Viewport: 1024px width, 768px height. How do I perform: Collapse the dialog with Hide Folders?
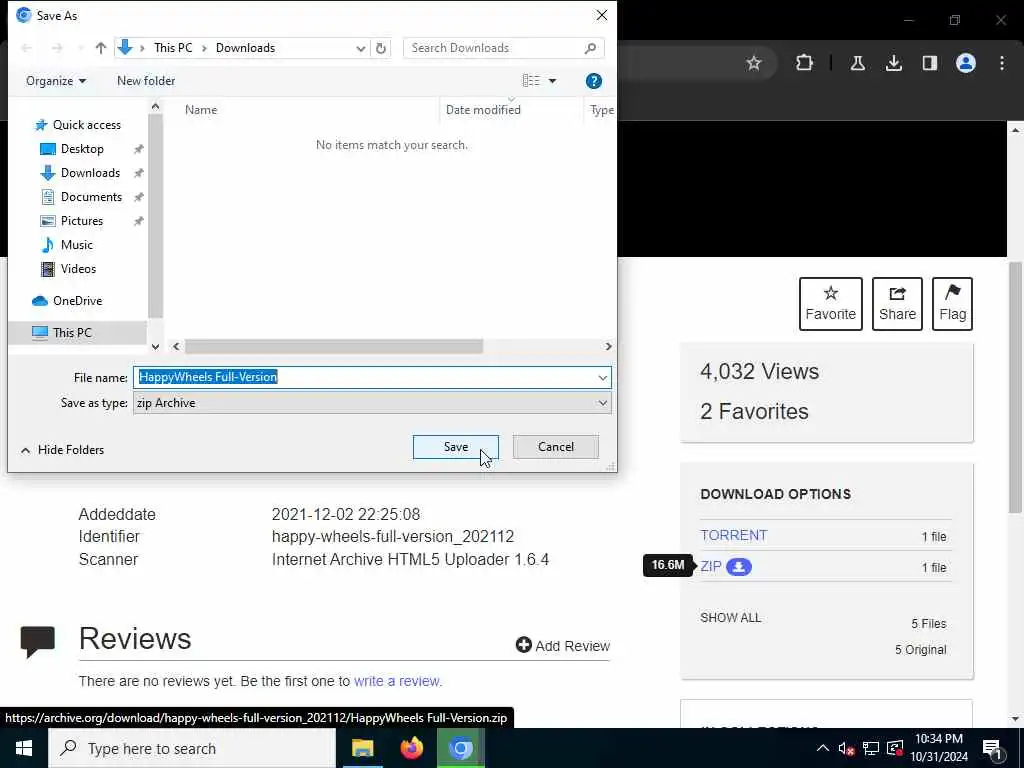(63, 450)
